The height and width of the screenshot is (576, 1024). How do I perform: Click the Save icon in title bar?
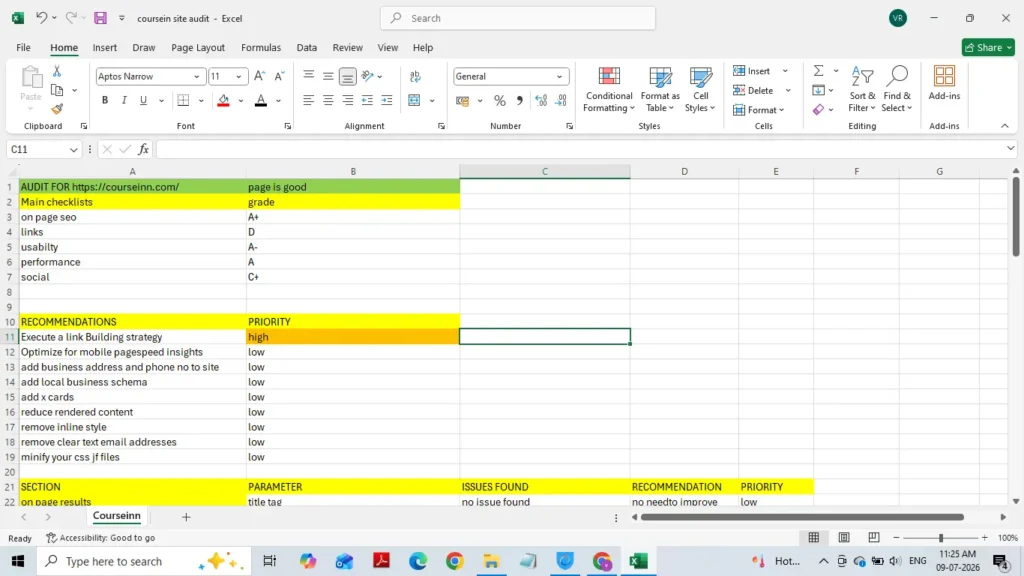tap(100, 18)
